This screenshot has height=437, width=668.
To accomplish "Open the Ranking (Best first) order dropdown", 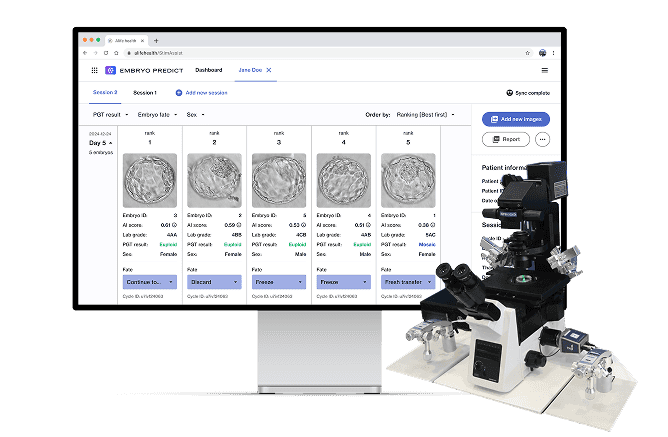I will pos(425,115).
